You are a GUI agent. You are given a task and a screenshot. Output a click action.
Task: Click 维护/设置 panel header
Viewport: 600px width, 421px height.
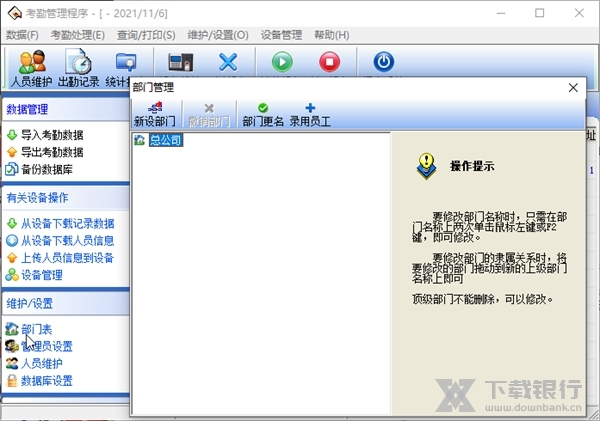click(x=66, y=304)
